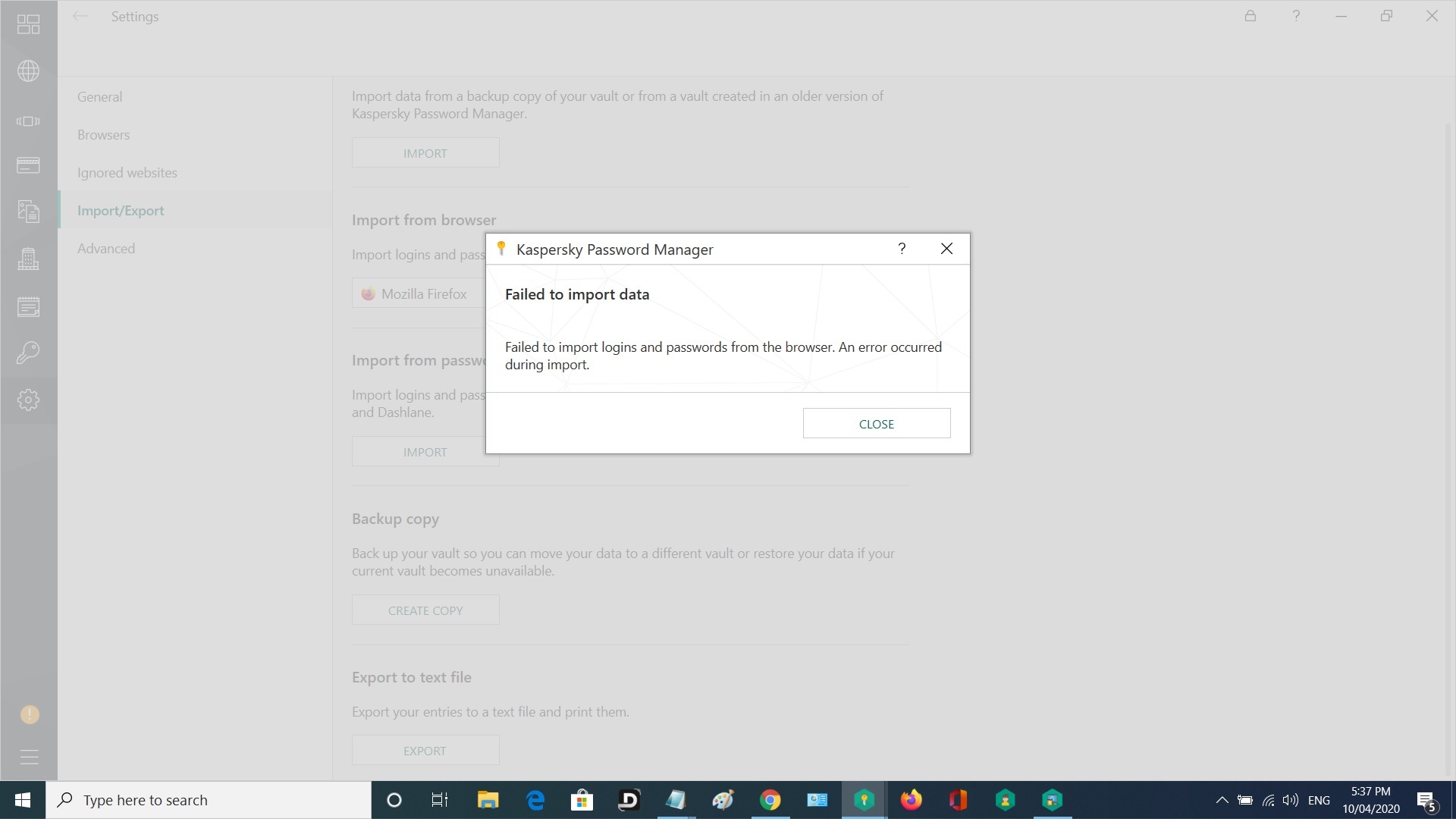Image resolution: width=1456 pixels, height=825 pixels.
Task: Click IMPORT under password managers section
Action: pyautogui.click(x=425, y=452)
